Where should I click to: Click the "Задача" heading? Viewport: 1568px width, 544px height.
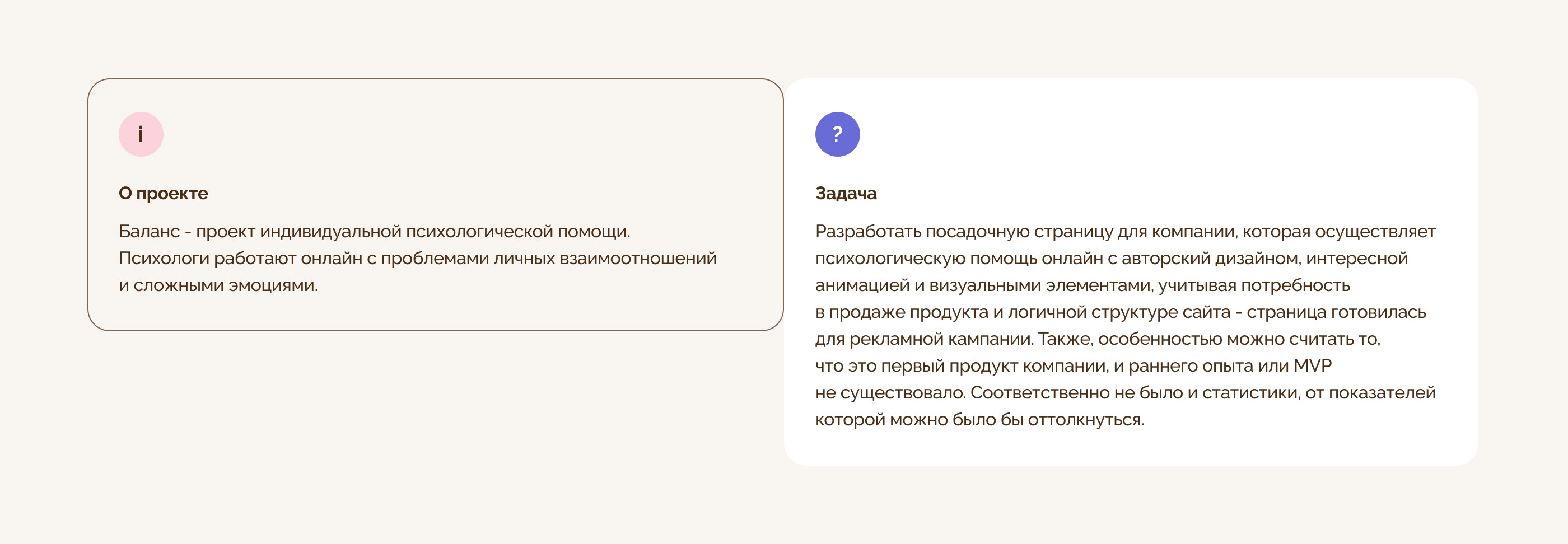click(846, 194)
